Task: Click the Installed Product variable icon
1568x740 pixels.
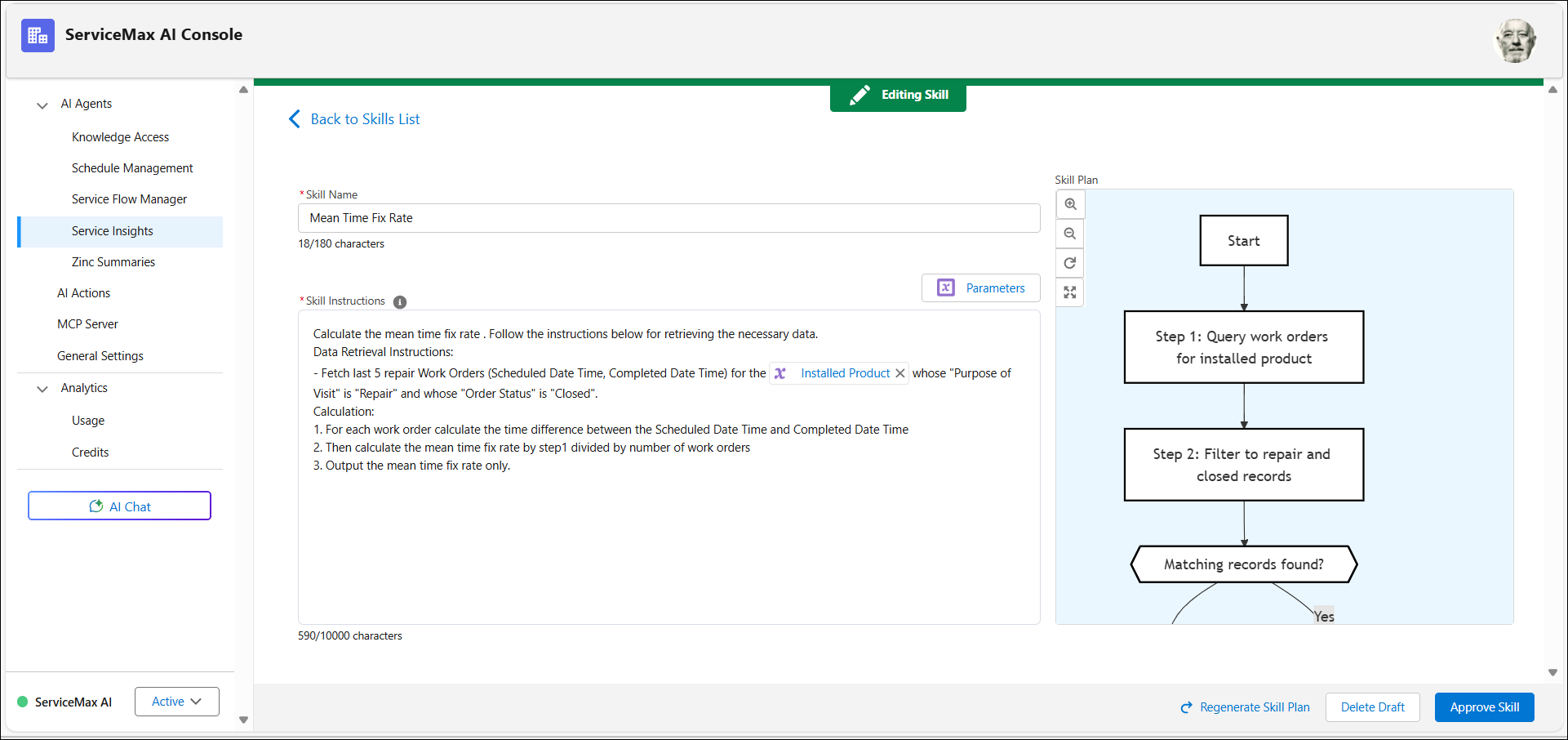Action: [780, 373]
